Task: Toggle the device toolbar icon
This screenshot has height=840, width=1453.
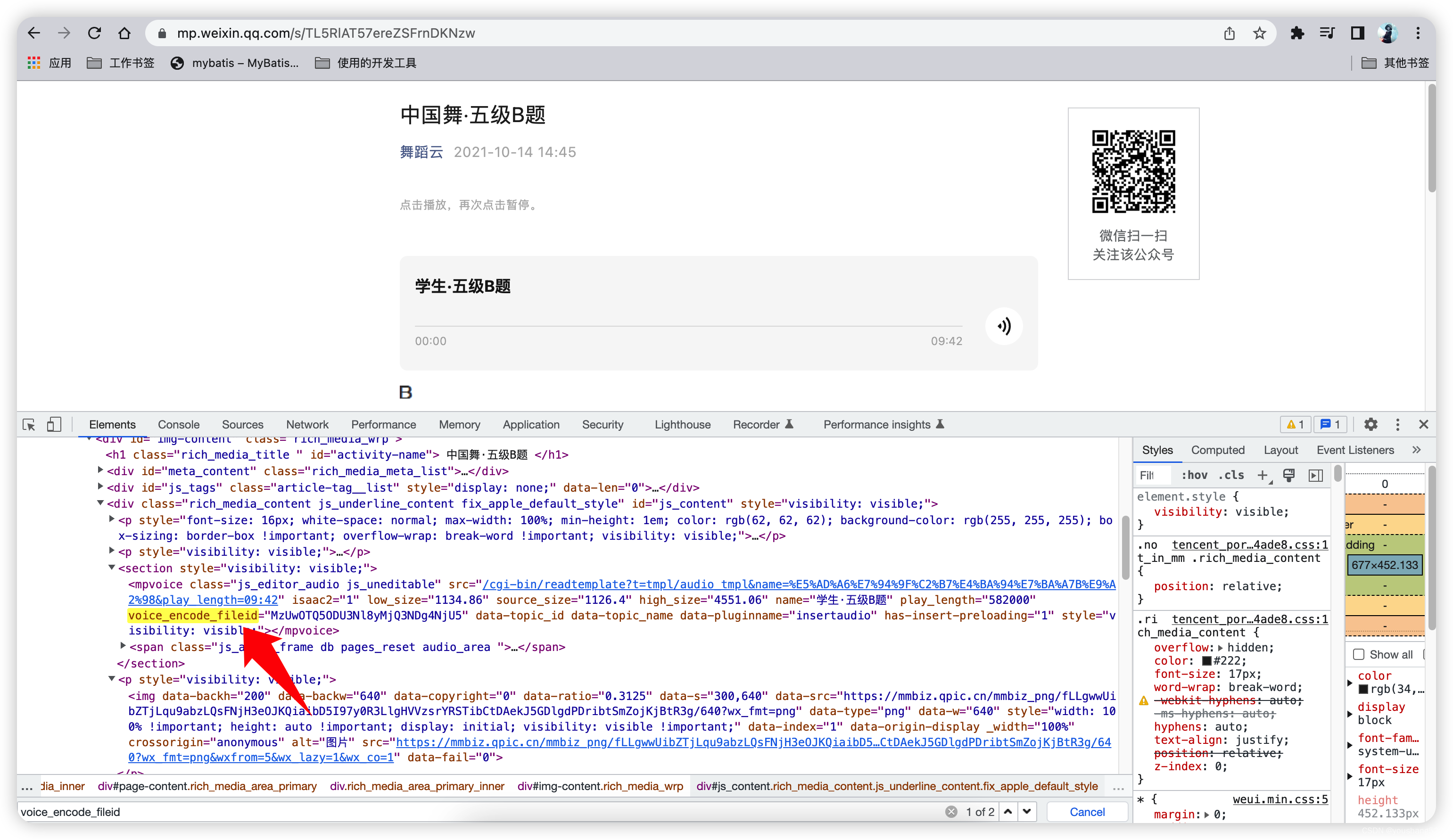Action: (x=54, y=425)
